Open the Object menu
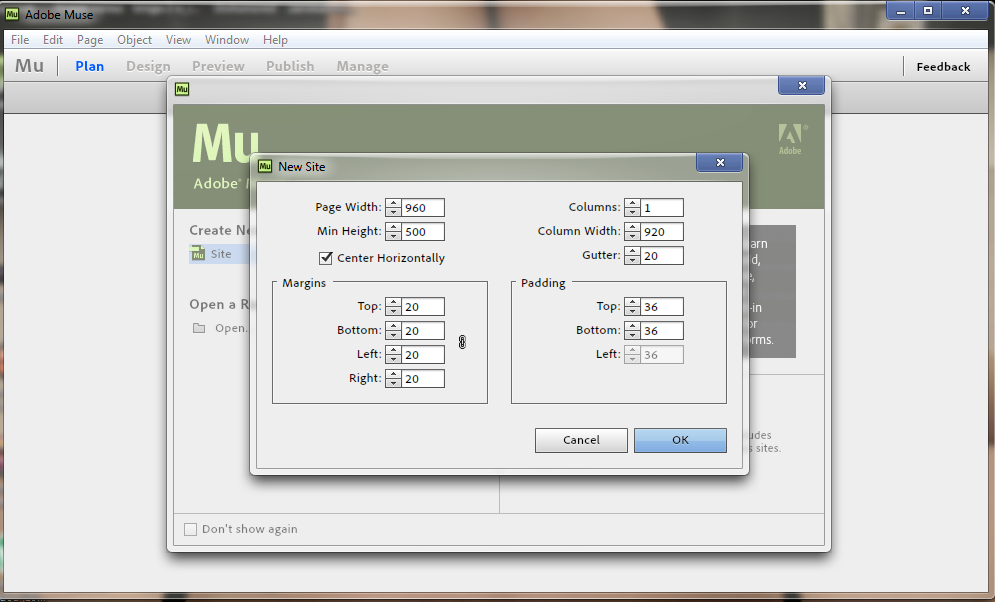 [x=135, y=39]
